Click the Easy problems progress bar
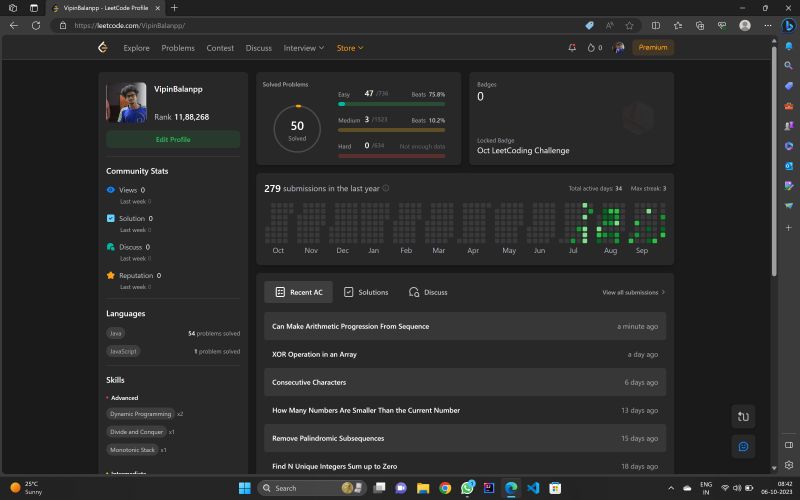 tap(391, 104)
